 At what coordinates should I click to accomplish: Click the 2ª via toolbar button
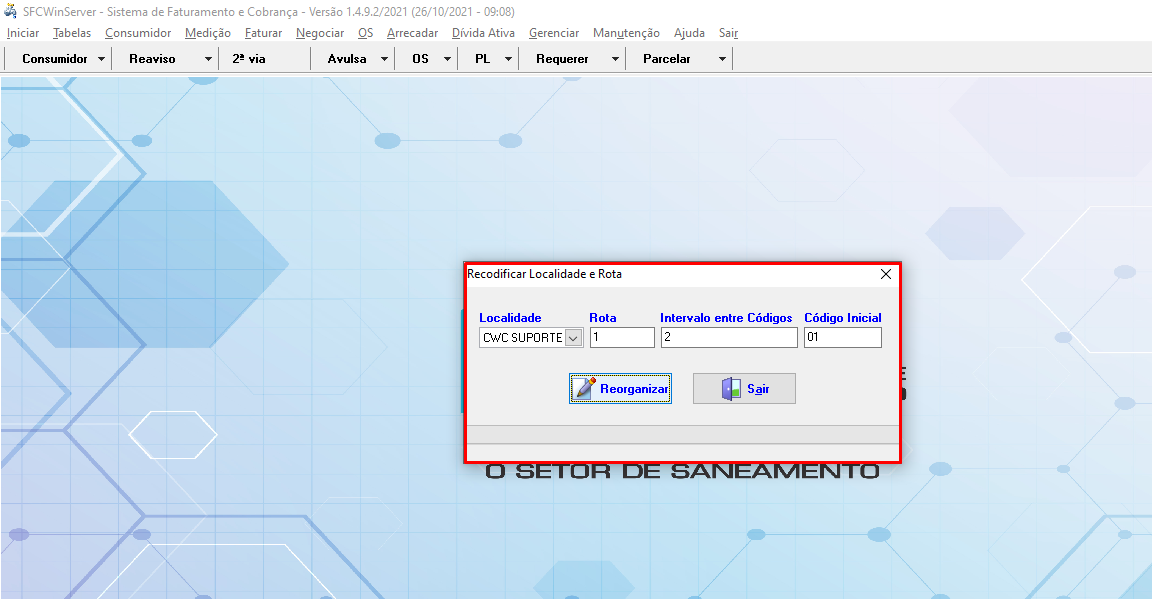point(249,59)
